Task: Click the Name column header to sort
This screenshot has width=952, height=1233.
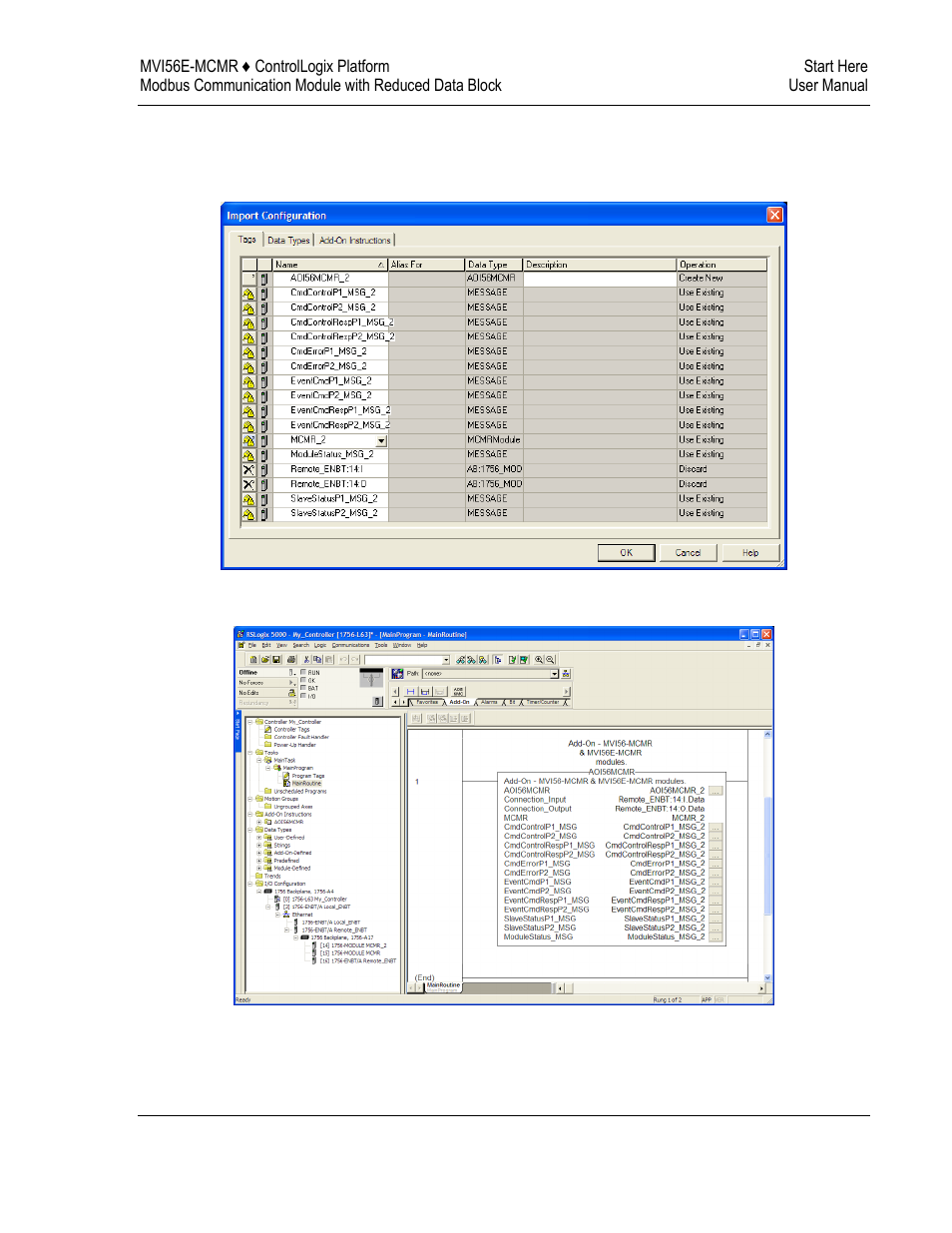Action: [330, 265]
